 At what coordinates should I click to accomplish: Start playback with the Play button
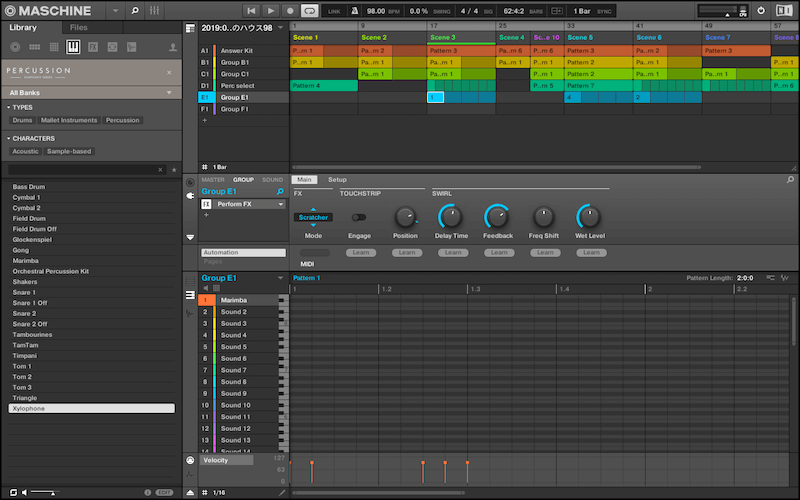(271, 11)
